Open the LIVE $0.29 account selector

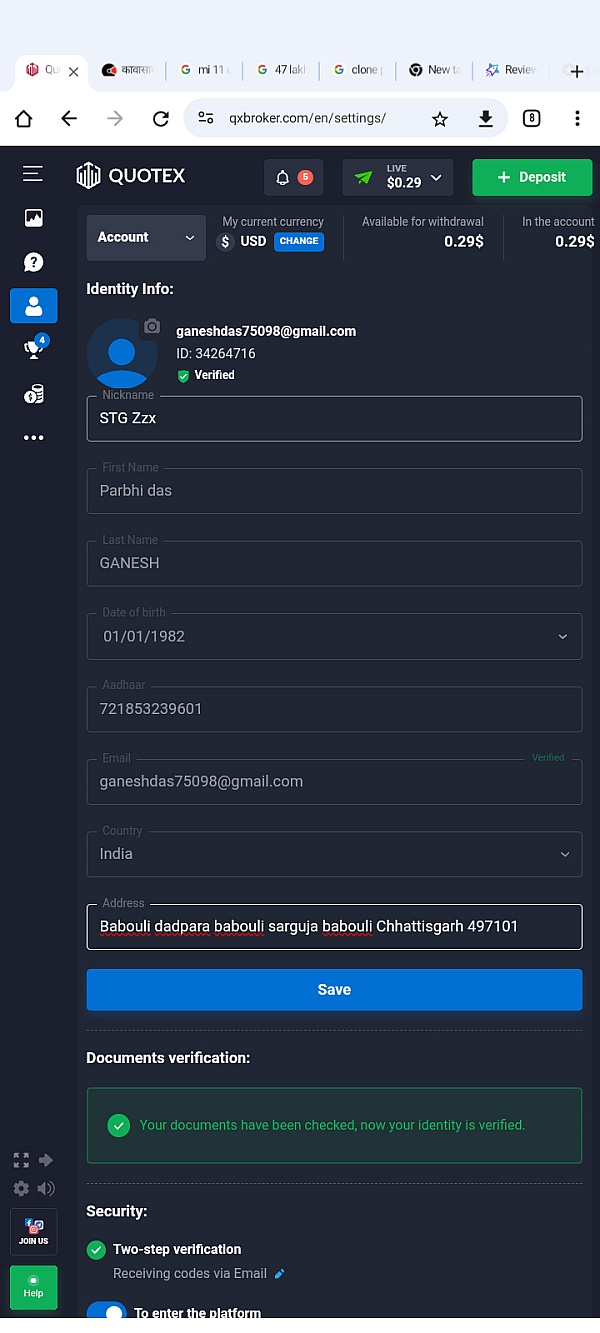397,178
